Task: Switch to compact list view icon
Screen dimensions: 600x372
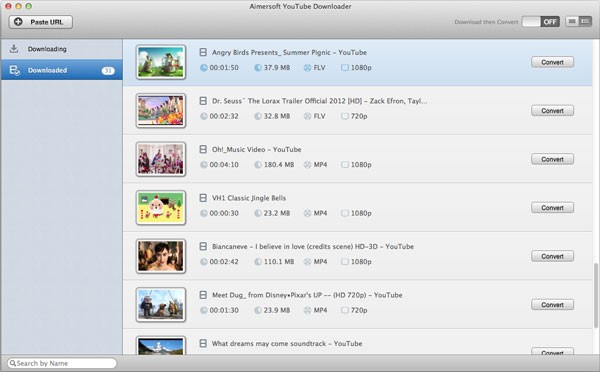Action: 572,21
